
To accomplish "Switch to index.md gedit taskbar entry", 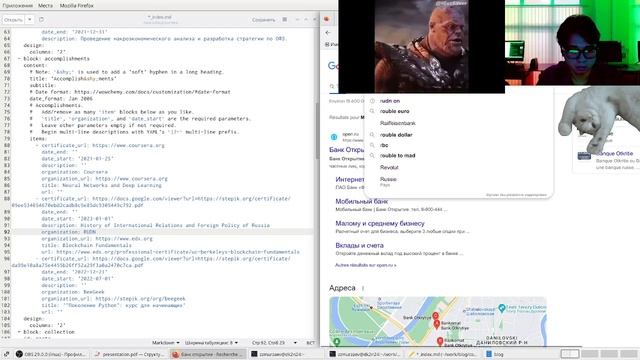I will point(443,354).
